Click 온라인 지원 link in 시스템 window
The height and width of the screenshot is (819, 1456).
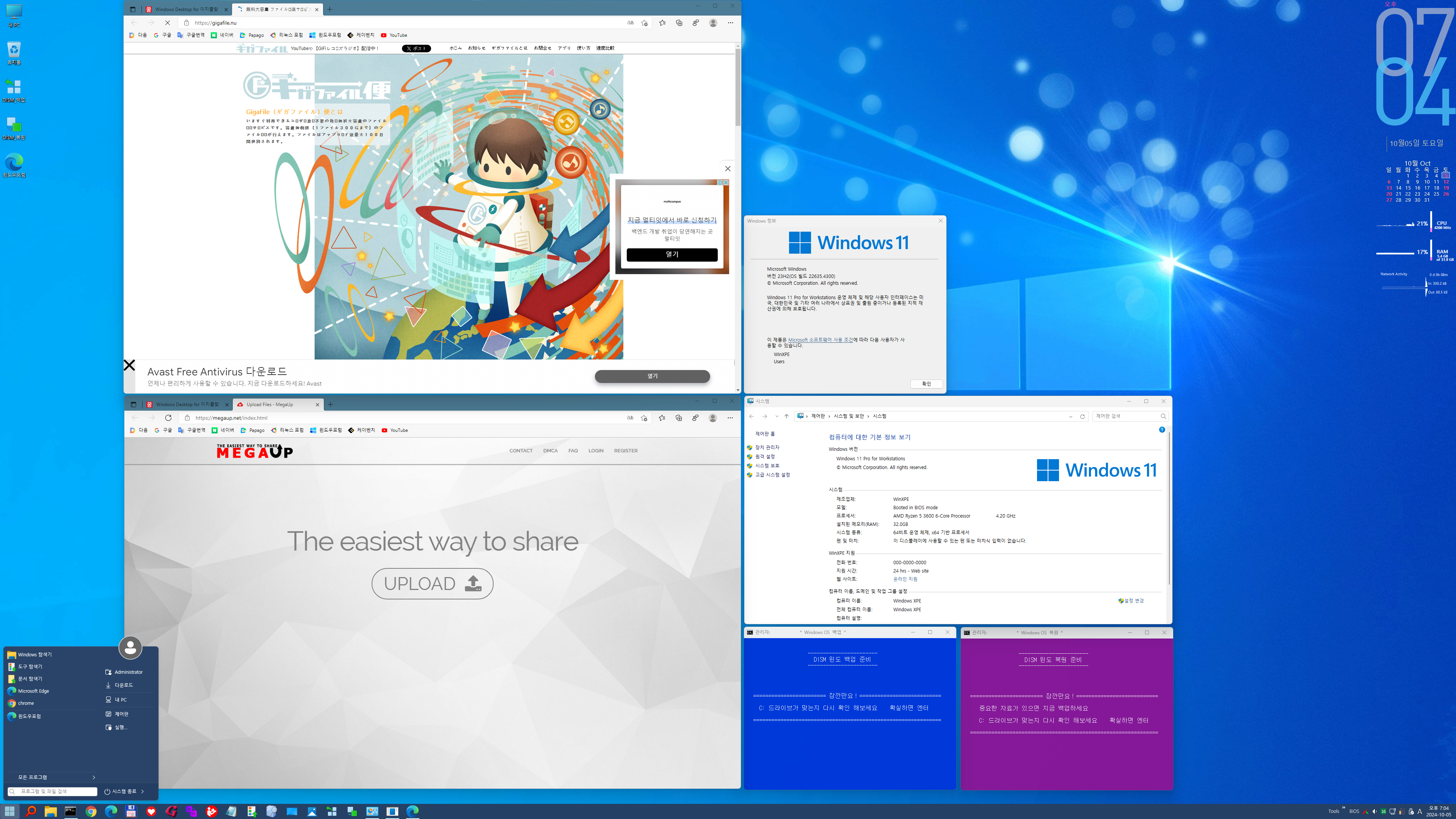pyautogui.click(x=905, y=579)
